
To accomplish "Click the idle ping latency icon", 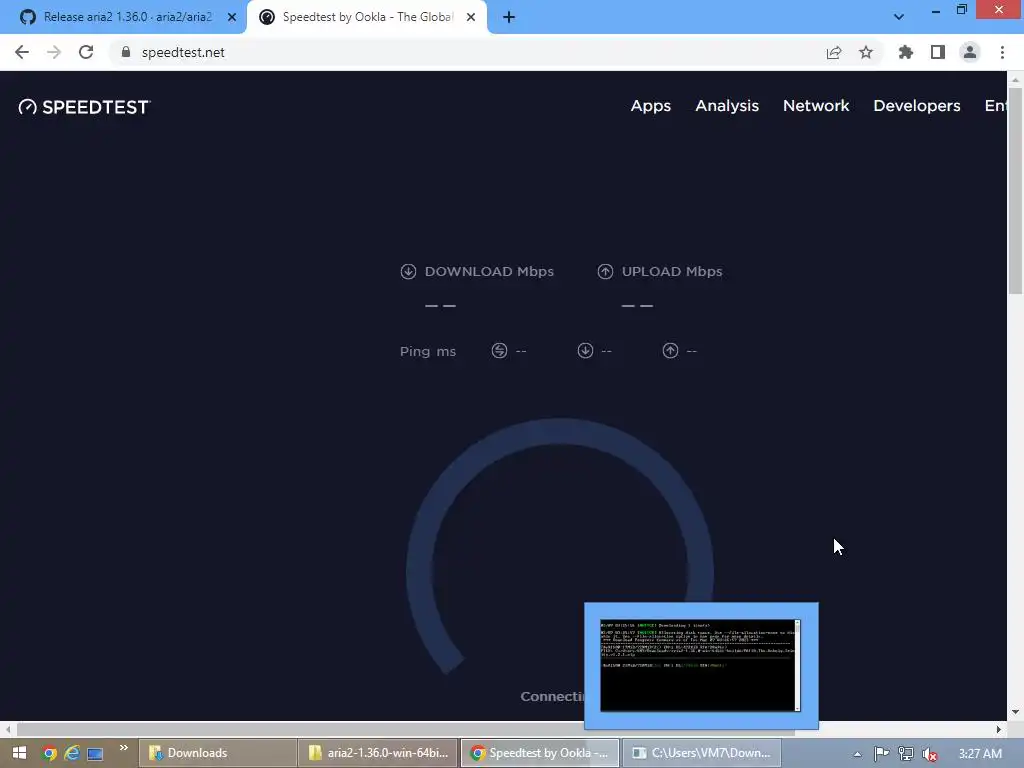I will (500, 351).
